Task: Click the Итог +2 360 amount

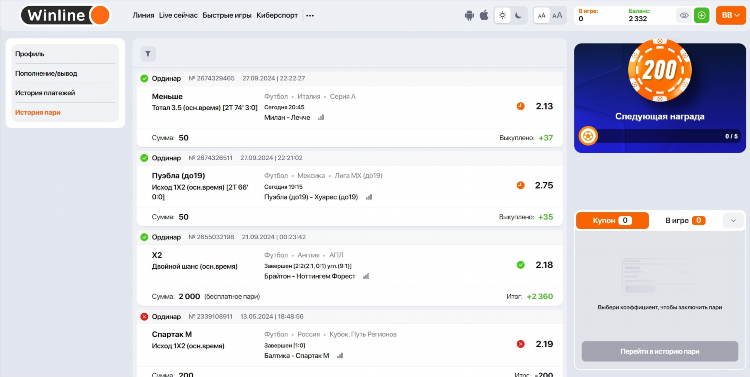Action: 540,297
